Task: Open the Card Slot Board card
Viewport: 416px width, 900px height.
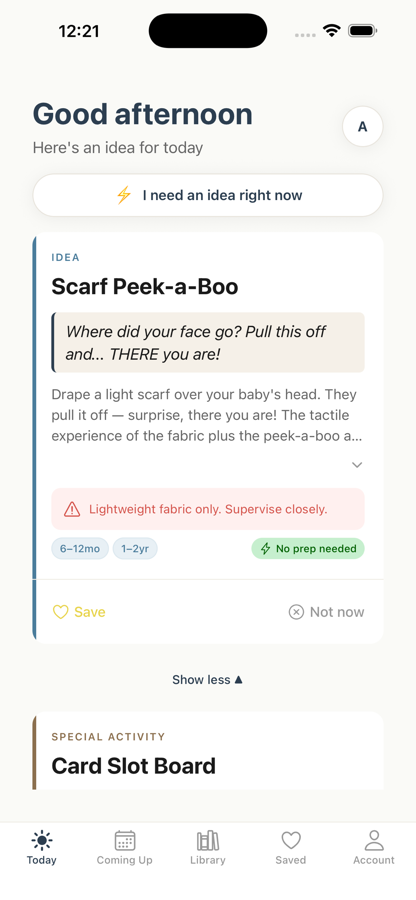Action: coord(208,751)
